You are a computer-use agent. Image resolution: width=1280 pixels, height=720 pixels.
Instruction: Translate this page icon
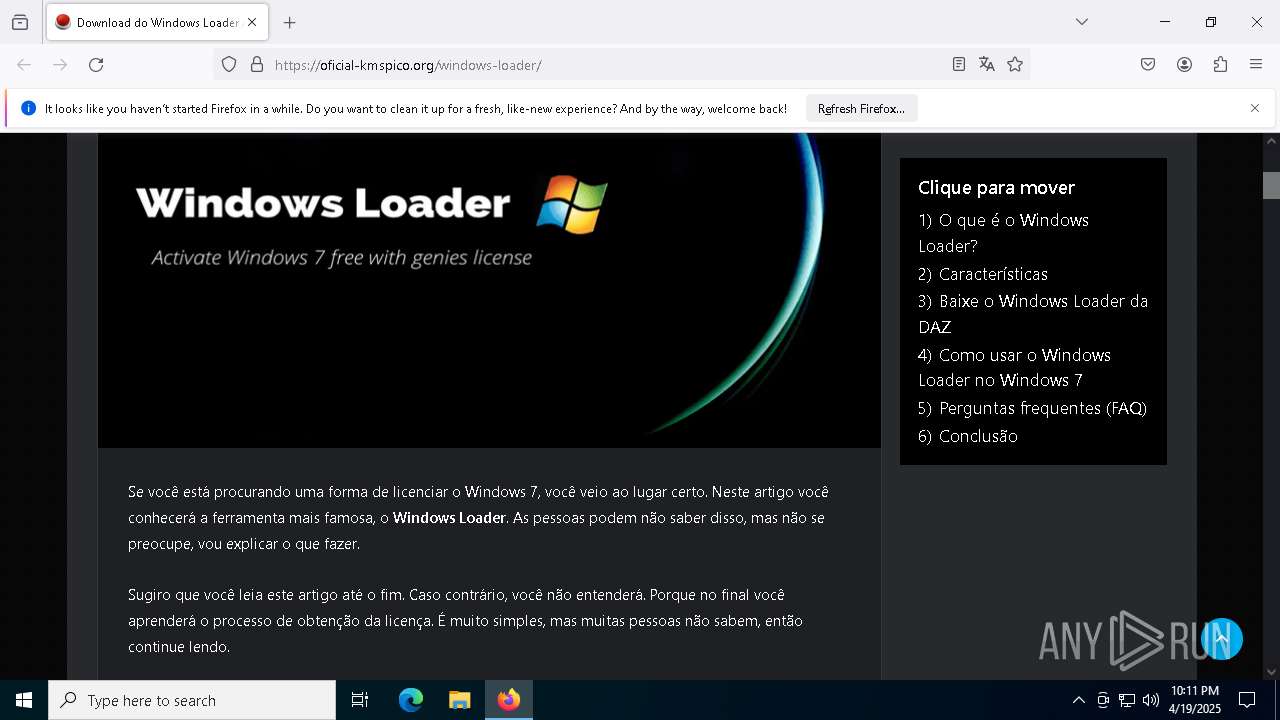coord(987,65)
